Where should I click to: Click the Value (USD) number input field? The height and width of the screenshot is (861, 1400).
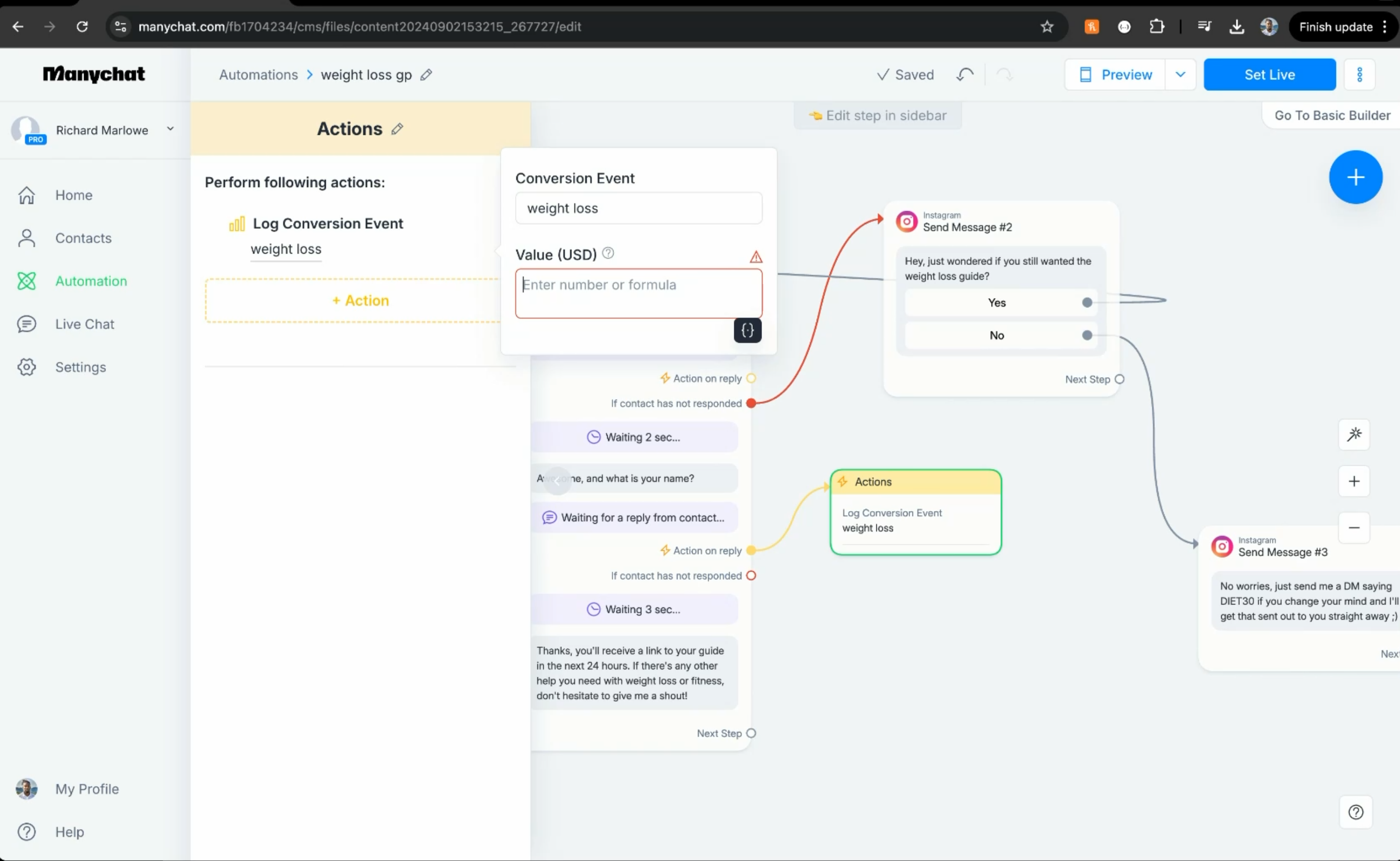638,293
